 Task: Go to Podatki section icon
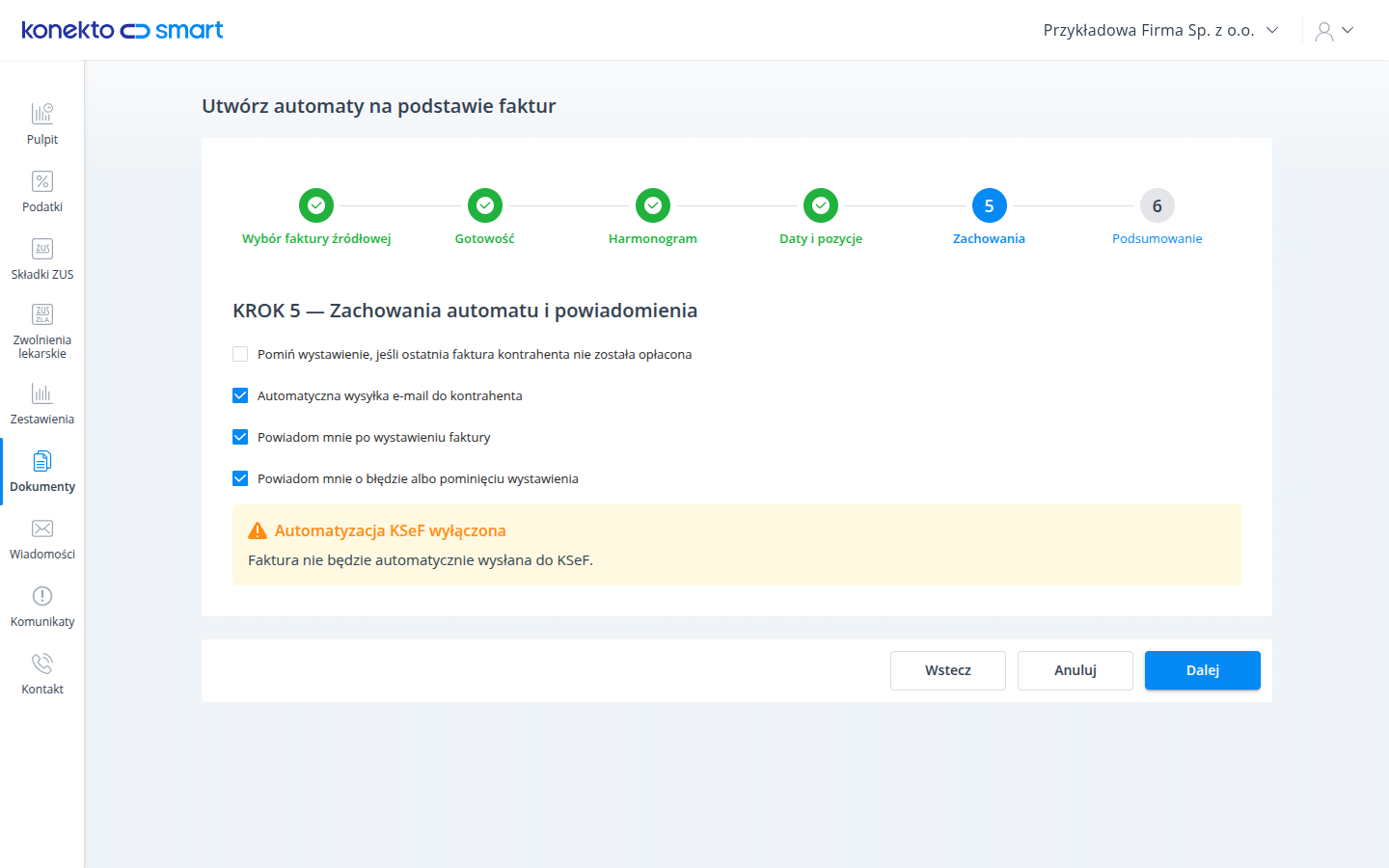[42, 181]
